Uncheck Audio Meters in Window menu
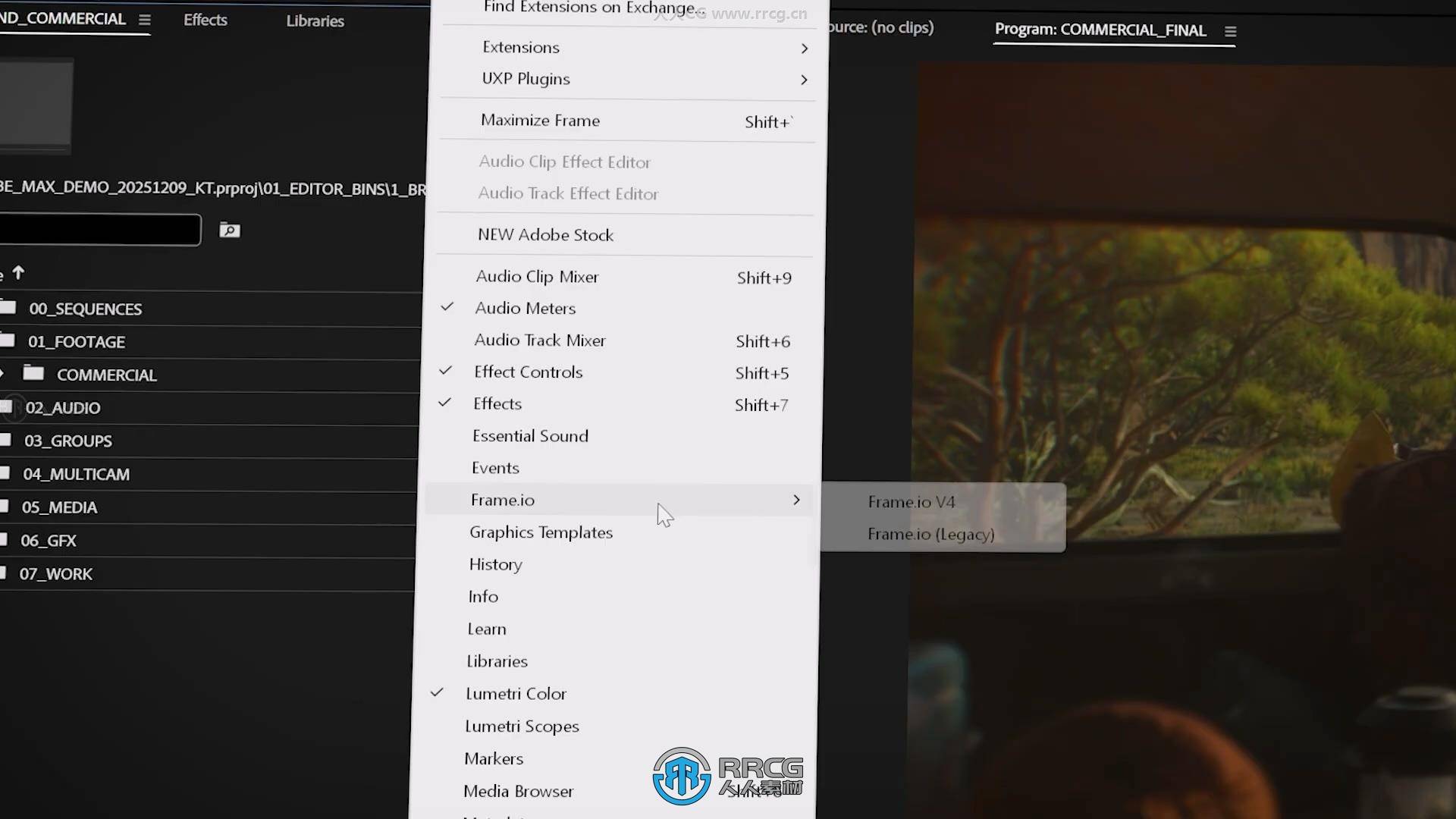 point(525,308)
